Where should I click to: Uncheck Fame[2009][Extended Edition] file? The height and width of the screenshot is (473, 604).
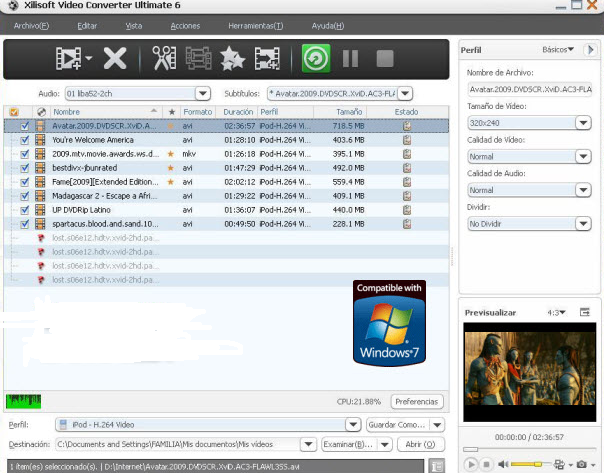[x=25, y=182]
